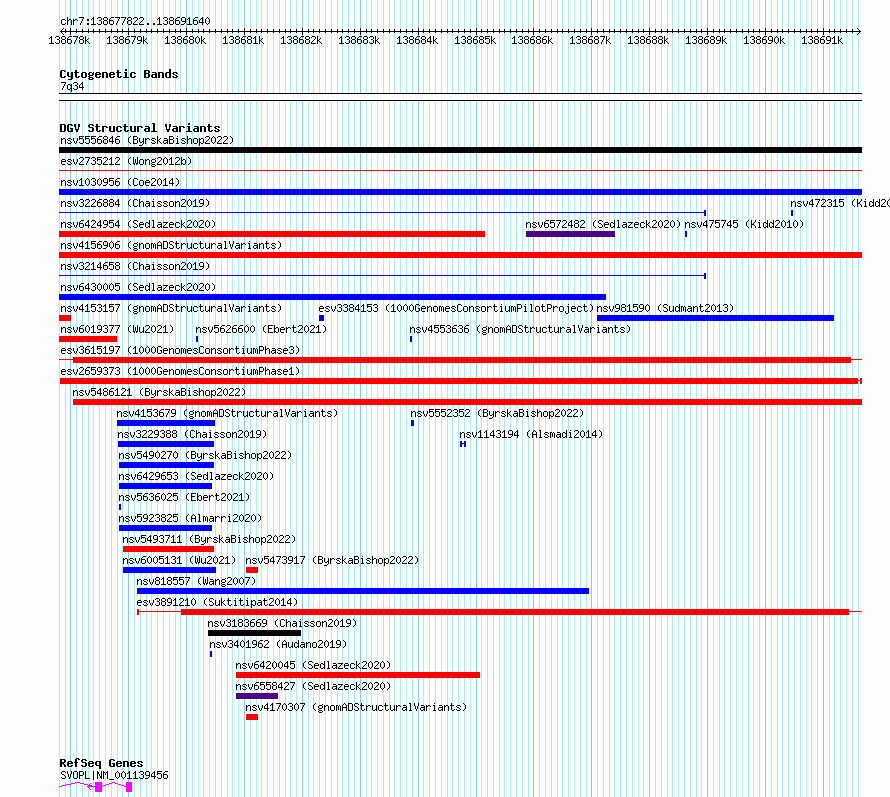Open the nsv6572482 (Sedlazeck2020) label
Screen dimensions: 890x797
603,224
